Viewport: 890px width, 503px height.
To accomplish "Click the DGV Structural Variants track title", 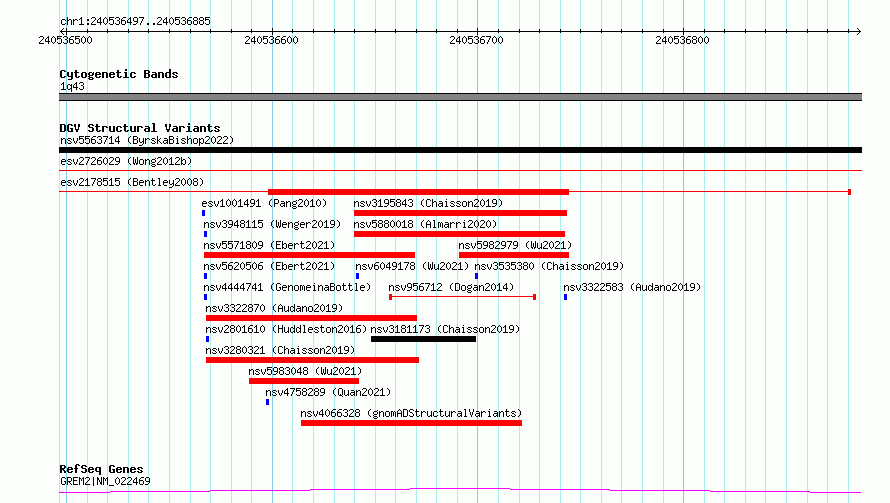I will click(140, 128).
